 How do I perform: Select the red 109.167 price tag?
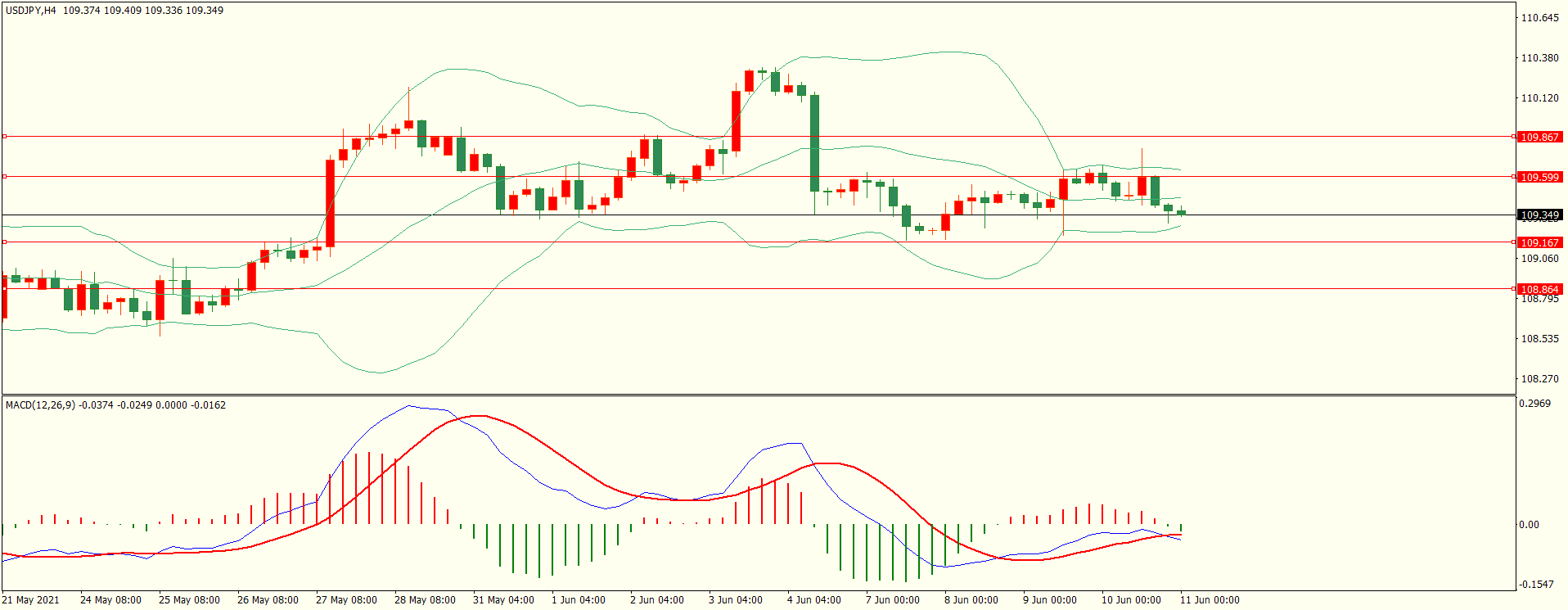1539,242
